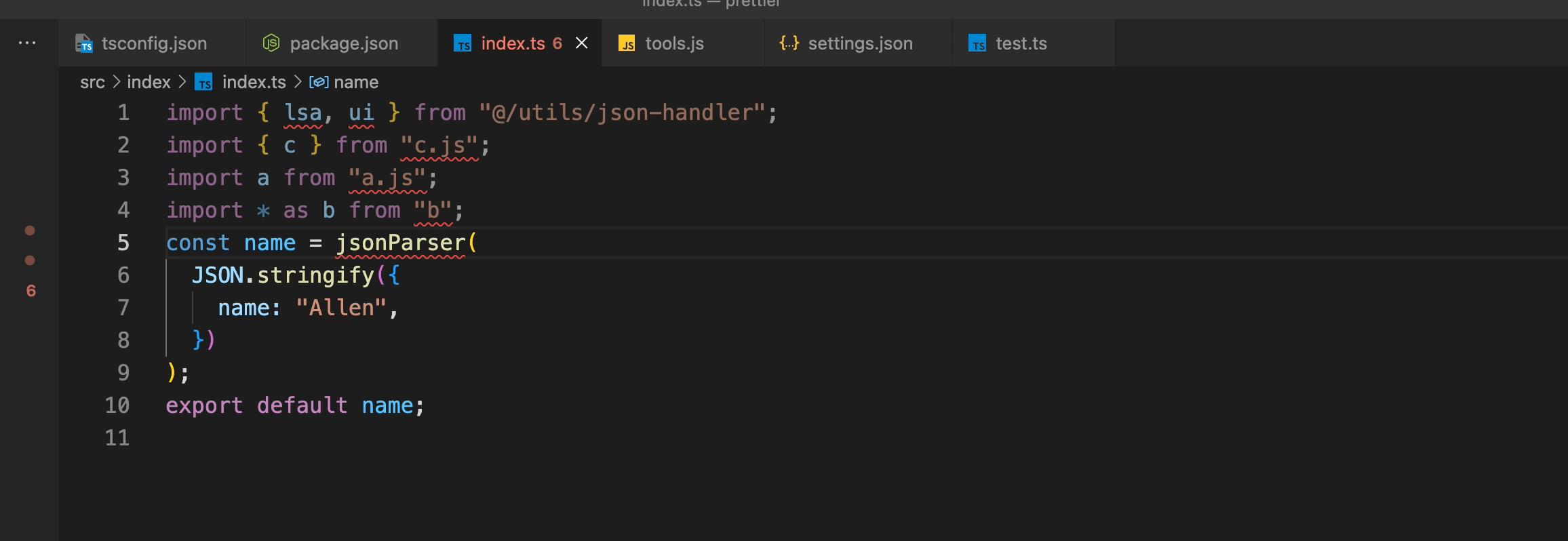Click the "b" module string
The height and width of the screenshot is (541, 1568).
[x=433, y=210]
